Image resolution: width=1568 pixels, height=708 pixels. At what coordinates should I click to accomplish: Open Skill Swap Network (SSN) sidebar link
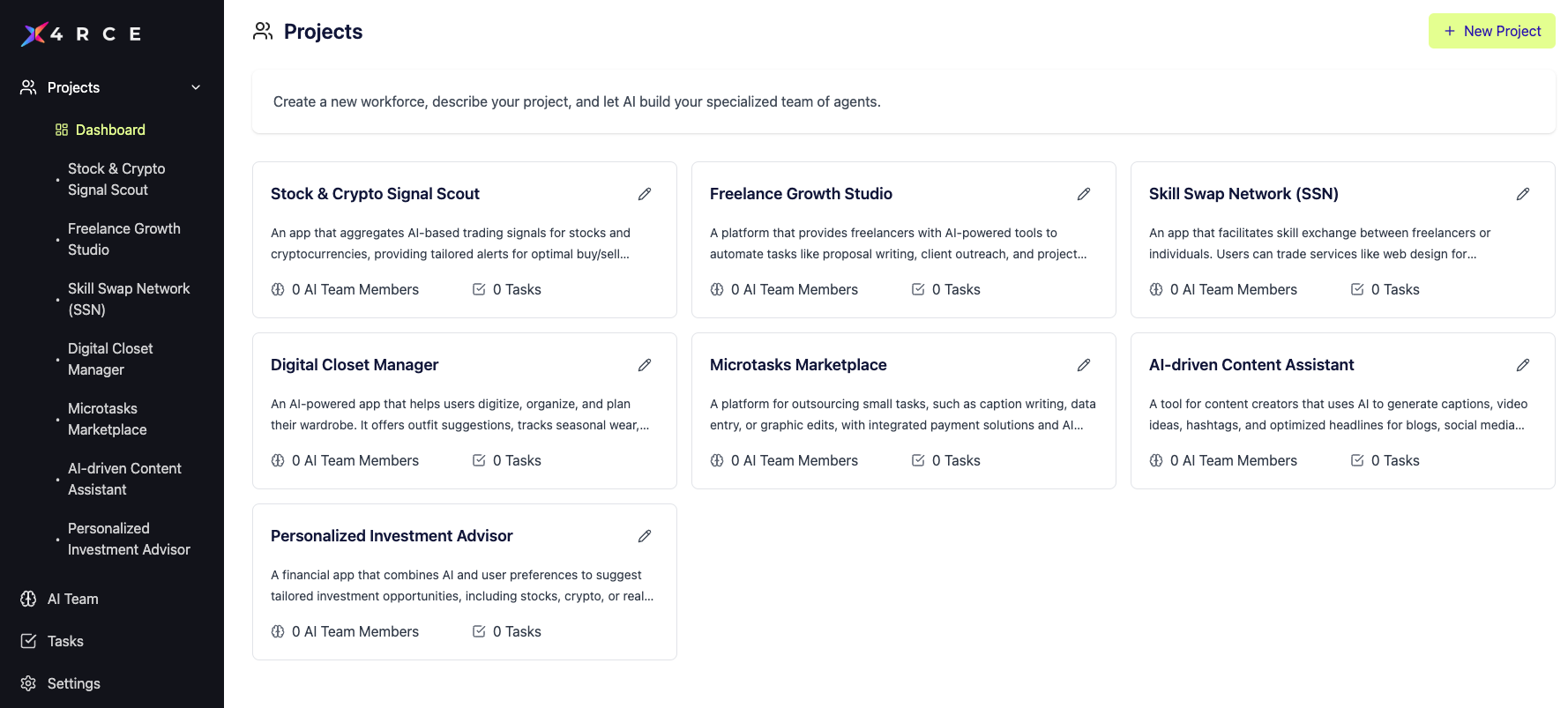pyautogui.click(x=129, y=299)
